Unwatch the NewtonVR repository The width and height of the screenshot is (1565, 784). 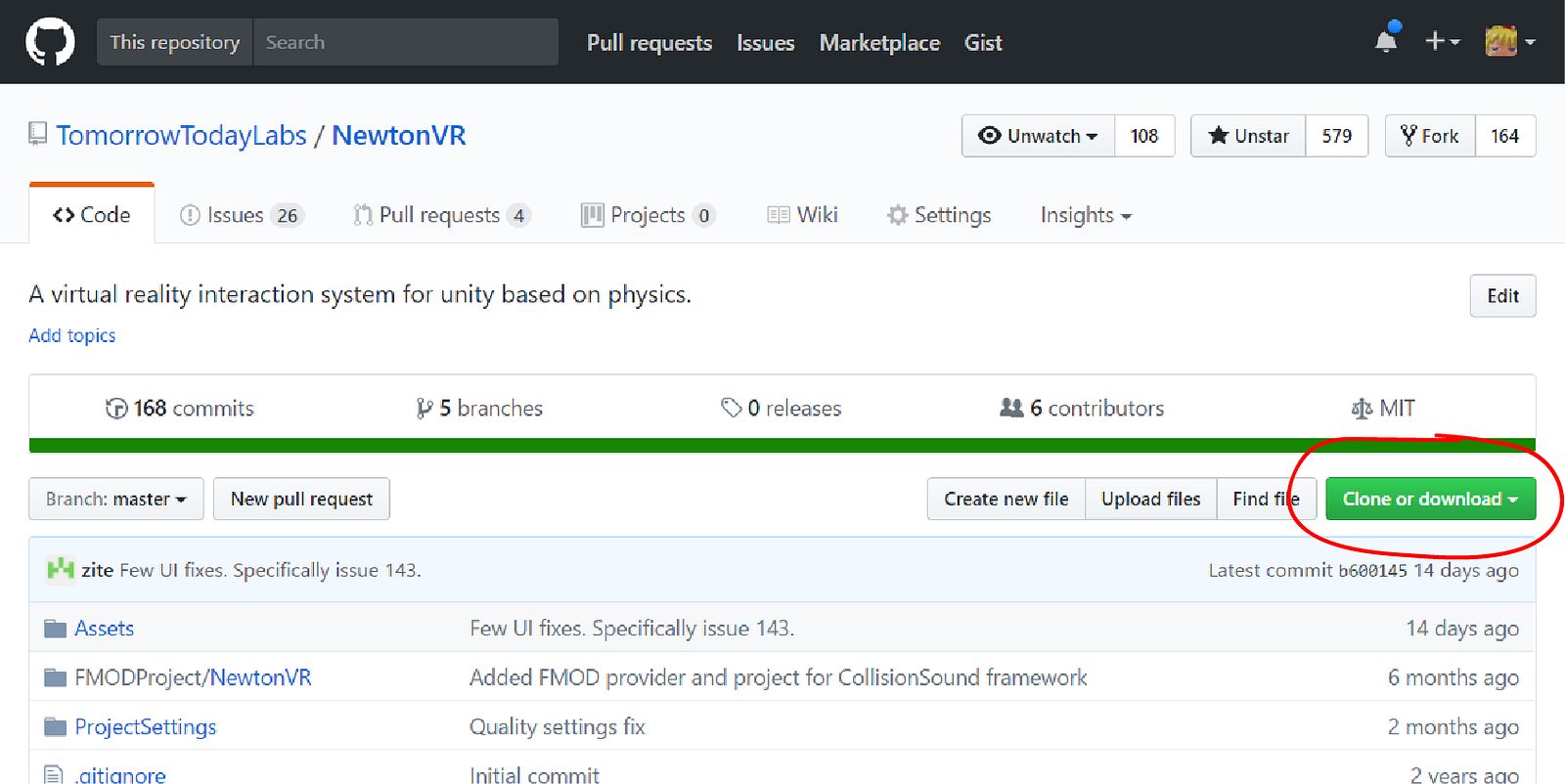coord(1039,136)
